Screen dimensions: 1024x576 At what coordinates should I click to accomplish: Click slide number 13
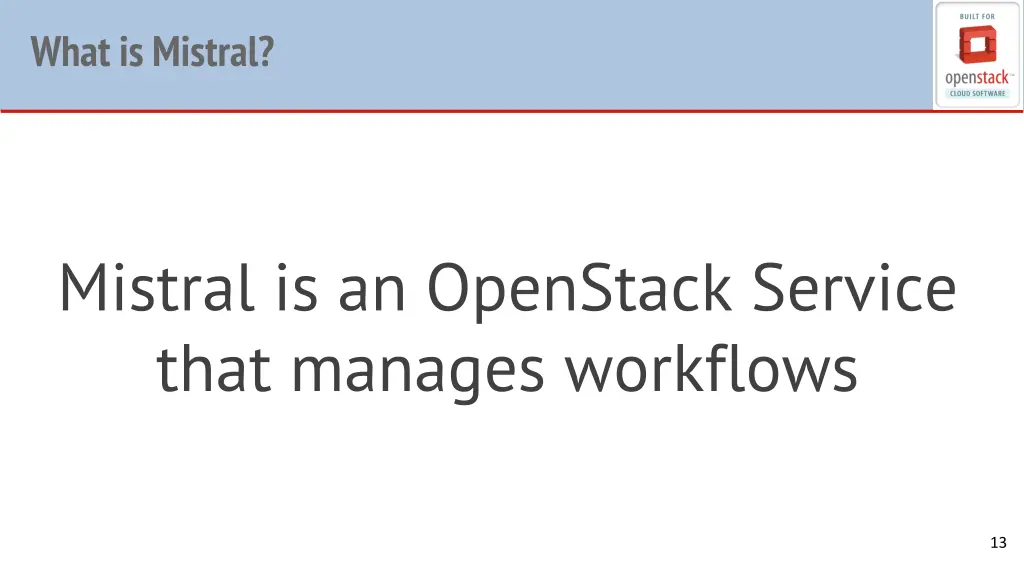(x=999, y=543)
